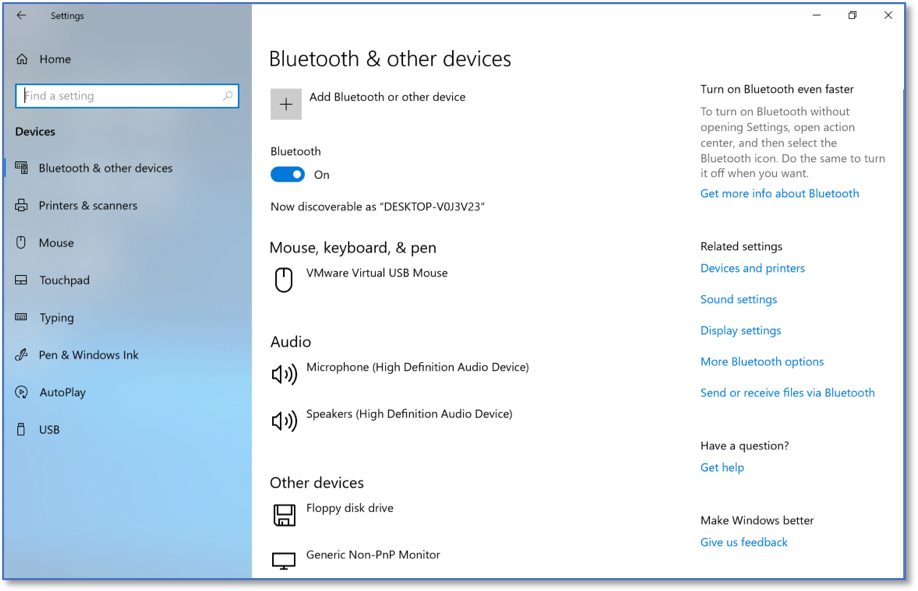The image size is (918, 591).
Task: Click the Home icon in sidebar
Action: [x=22, y=59]
